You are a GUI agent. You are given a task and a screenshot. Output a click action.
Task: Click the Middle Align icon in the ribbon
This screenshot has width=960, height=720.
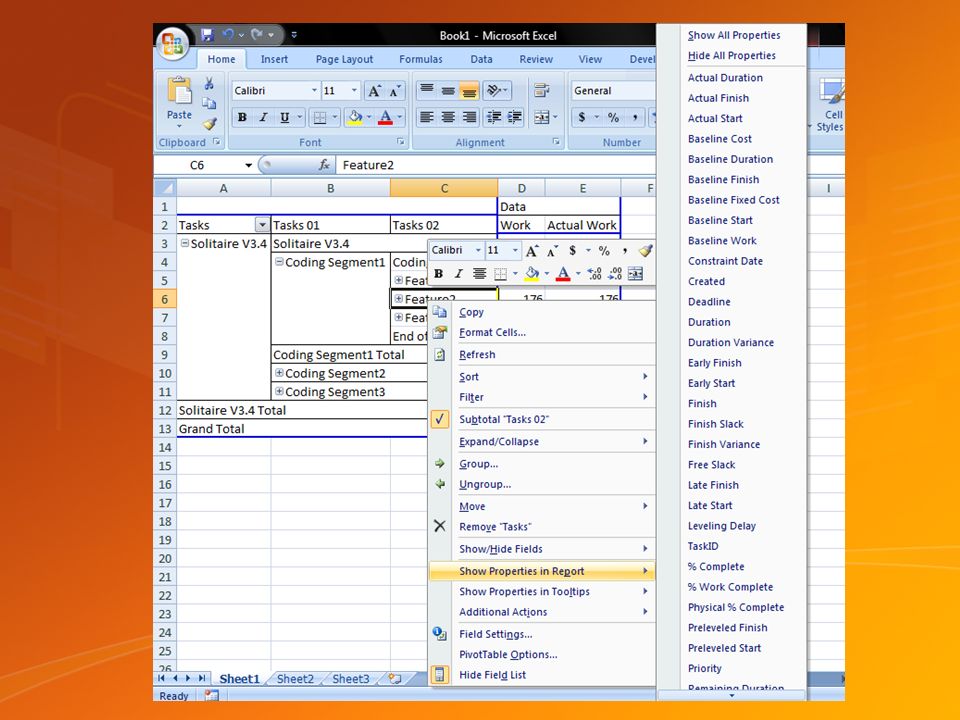[448, 91]
